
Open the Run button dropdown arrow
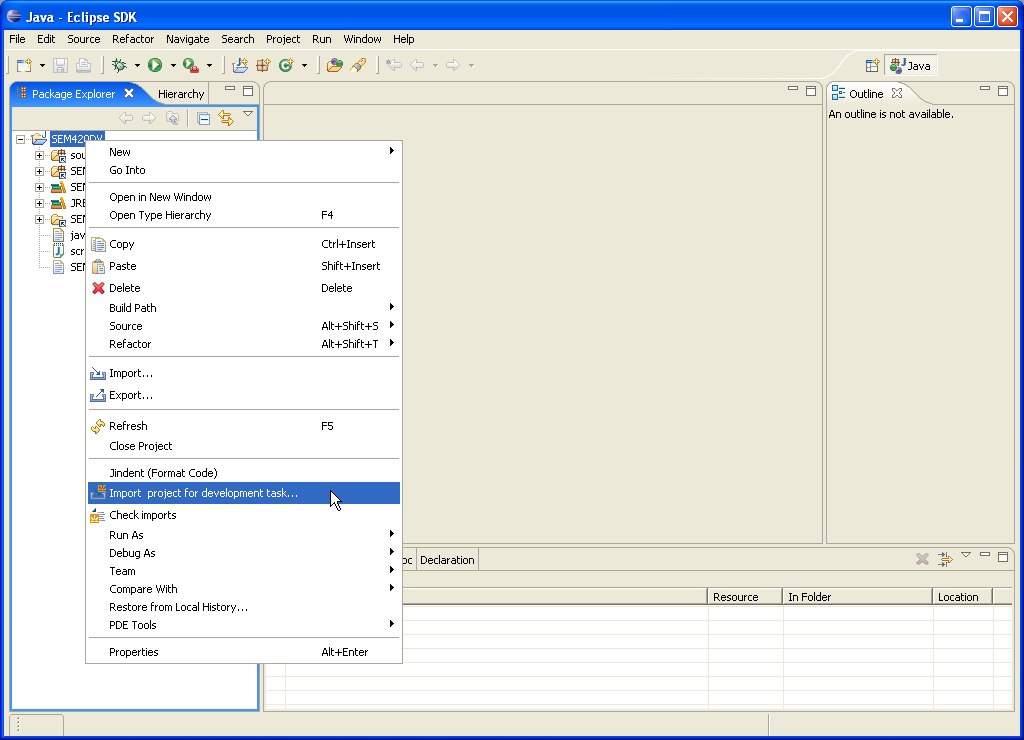click(x=173, y=66)
